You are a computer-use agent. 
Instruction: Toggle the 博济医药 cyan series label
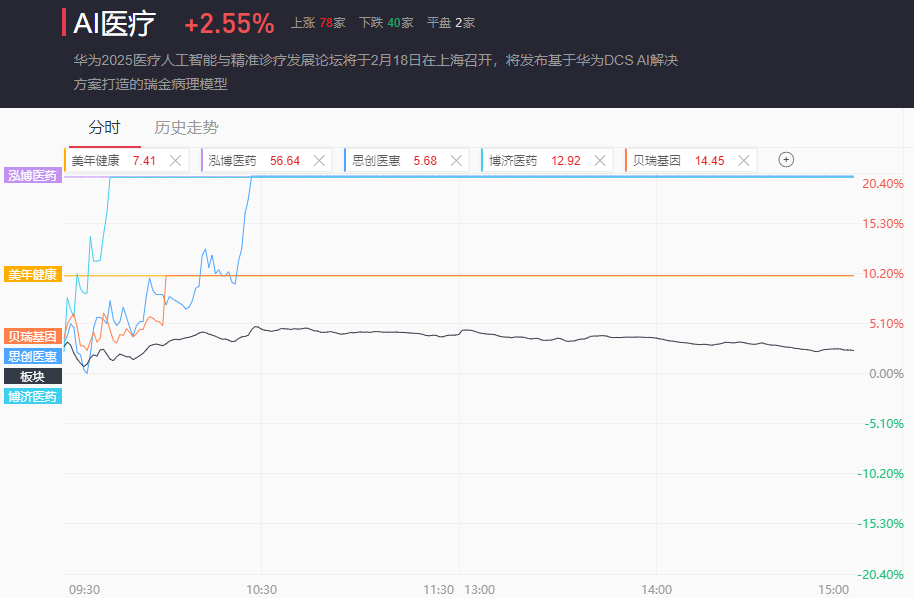tap(33, 396)
